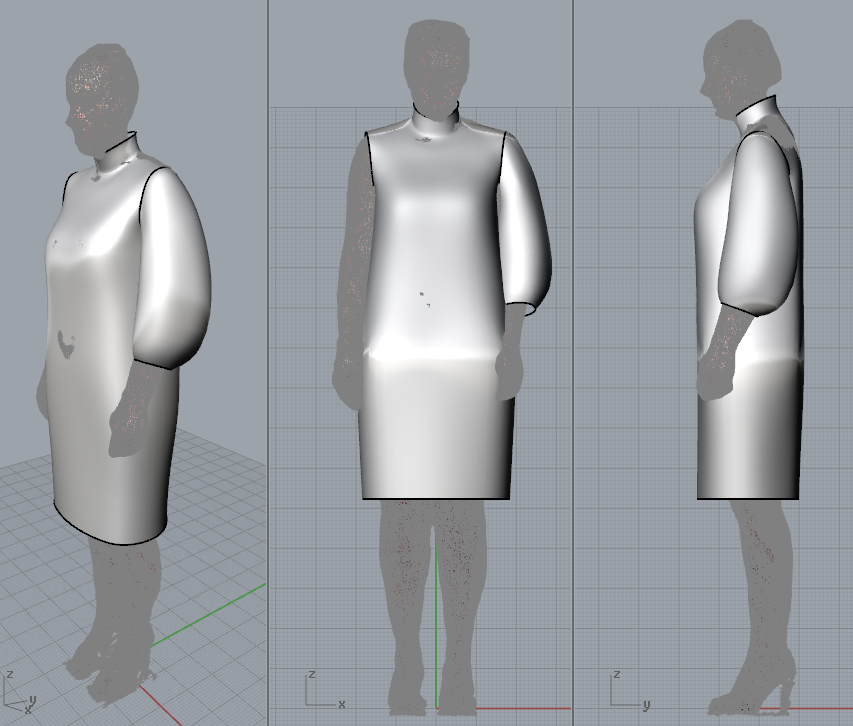
Task: Click the z-y axes icon in the side view
Action: pyautogui.click(x=630, y=691)
